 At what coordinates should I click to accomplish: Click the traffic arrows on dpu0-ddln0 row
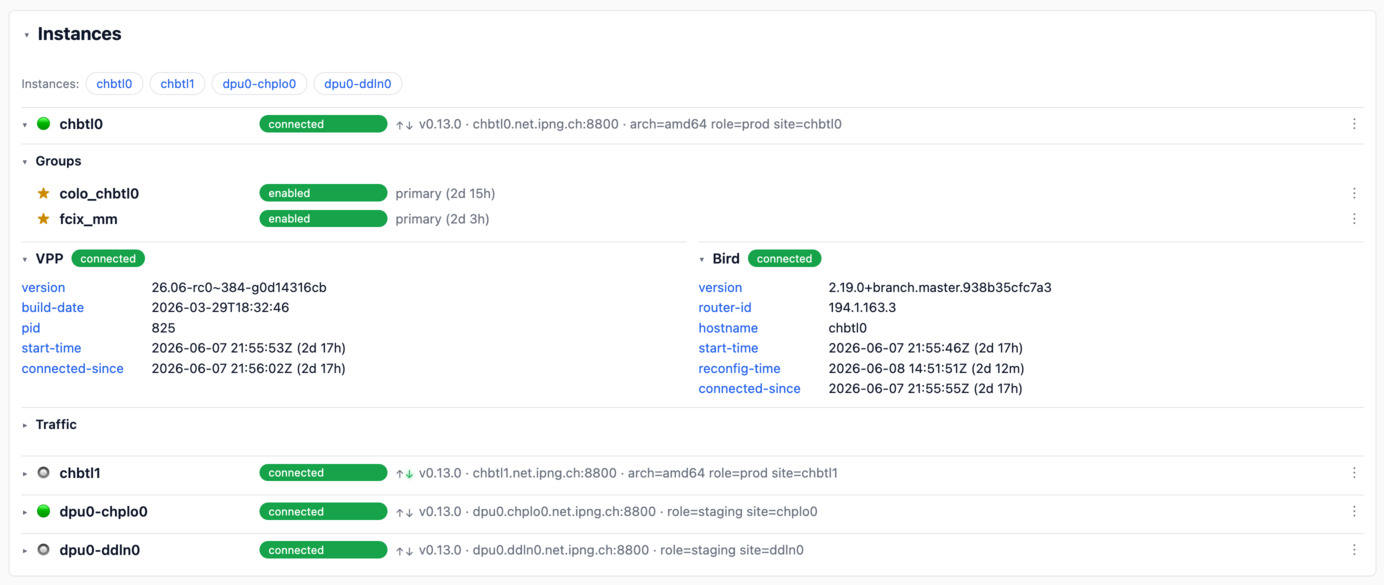(x=404, y=551)
